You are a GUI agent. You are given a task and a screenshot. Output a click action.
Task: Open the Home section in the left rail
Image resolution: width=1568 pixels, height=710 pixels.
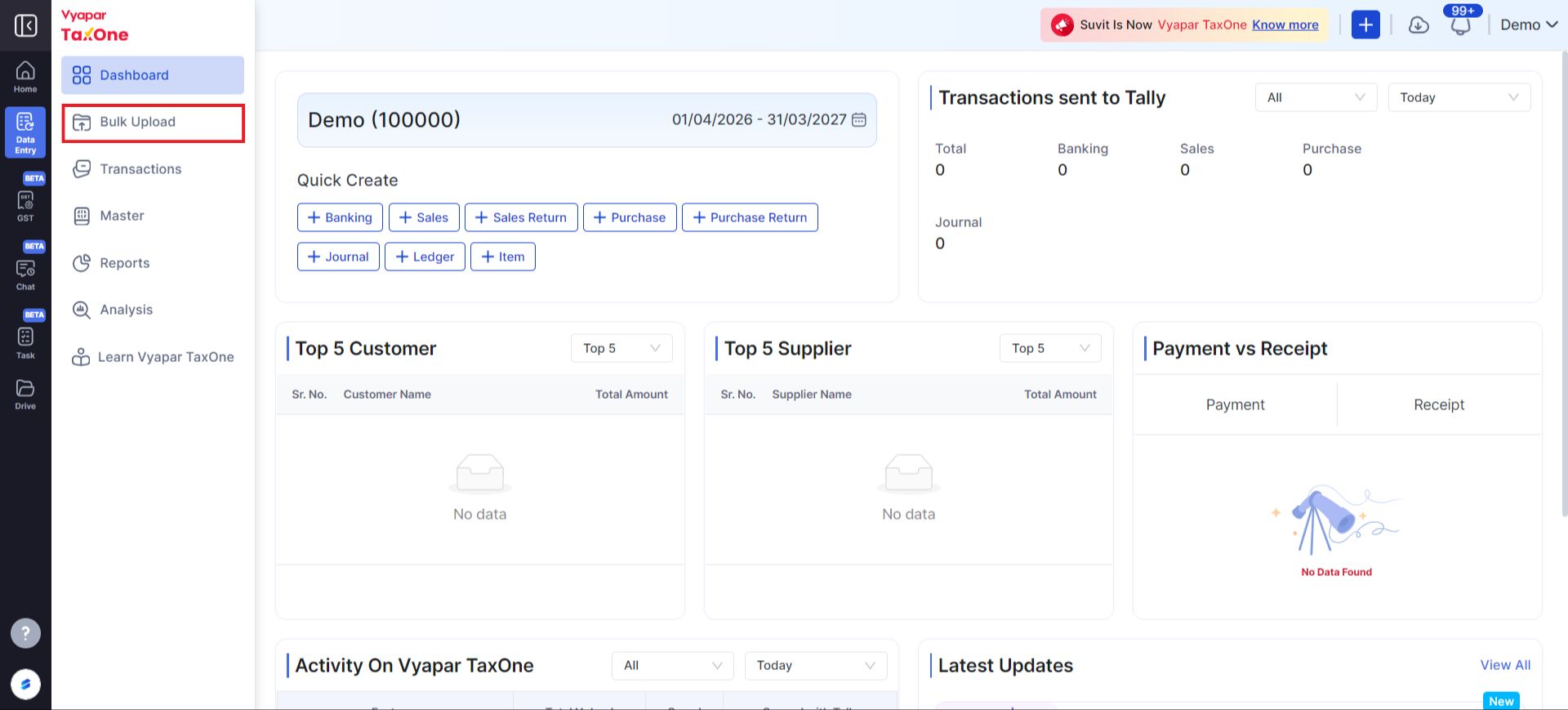coord(25,77)
